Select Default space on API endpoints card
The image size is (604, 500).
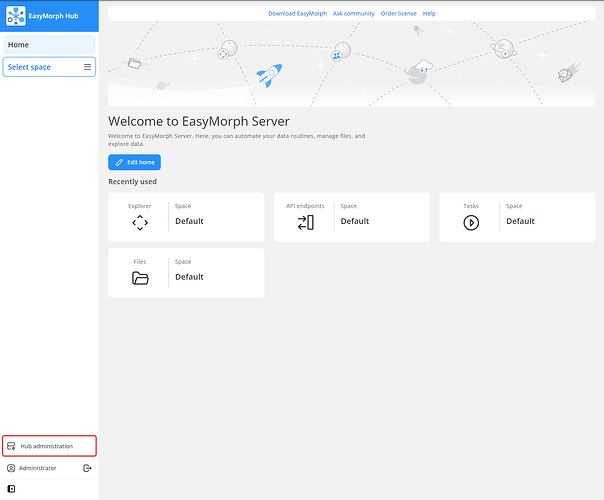[355, 221]
